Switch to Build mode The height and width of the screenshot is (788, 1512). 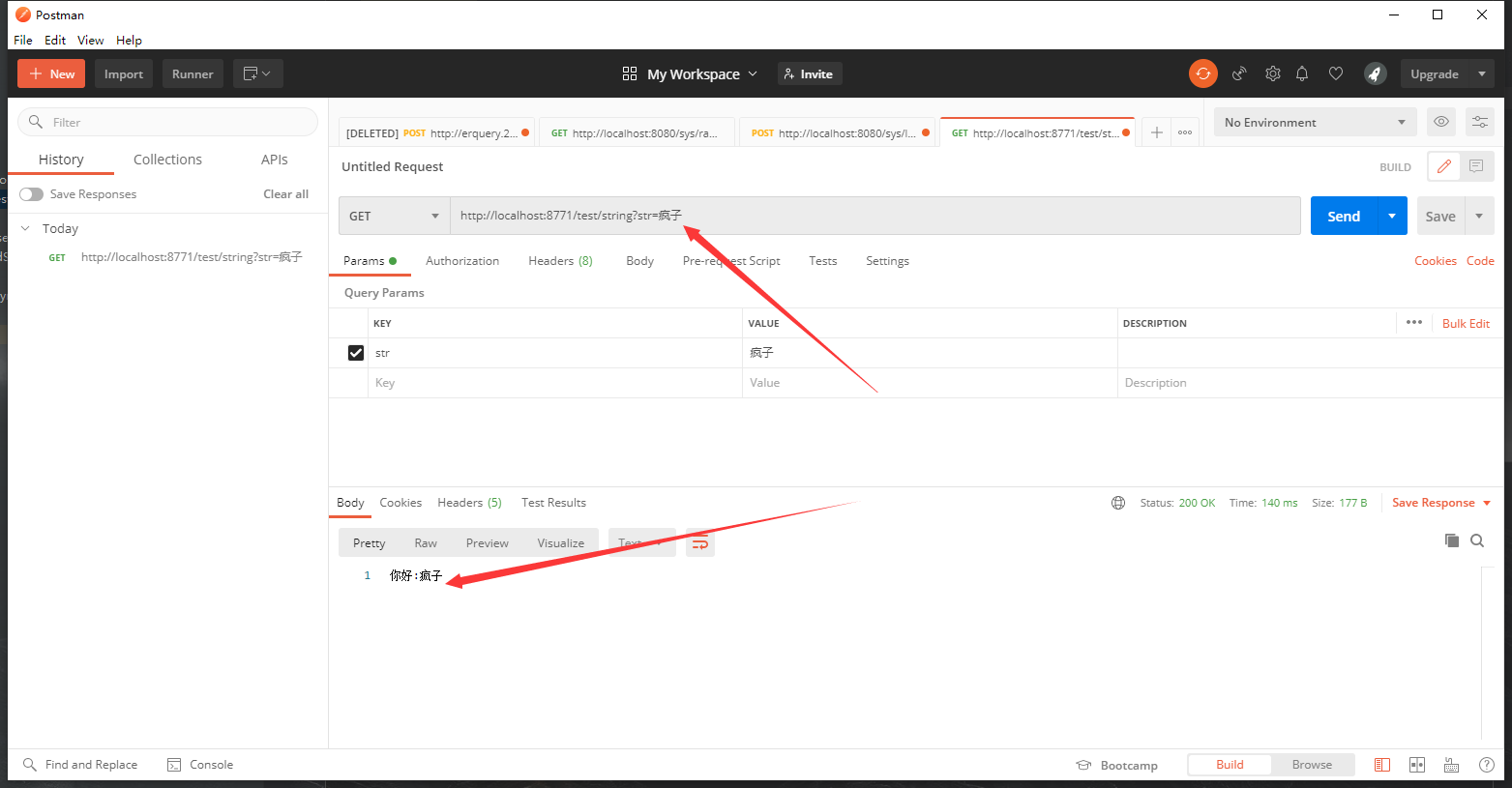(x=1230, y=765)
